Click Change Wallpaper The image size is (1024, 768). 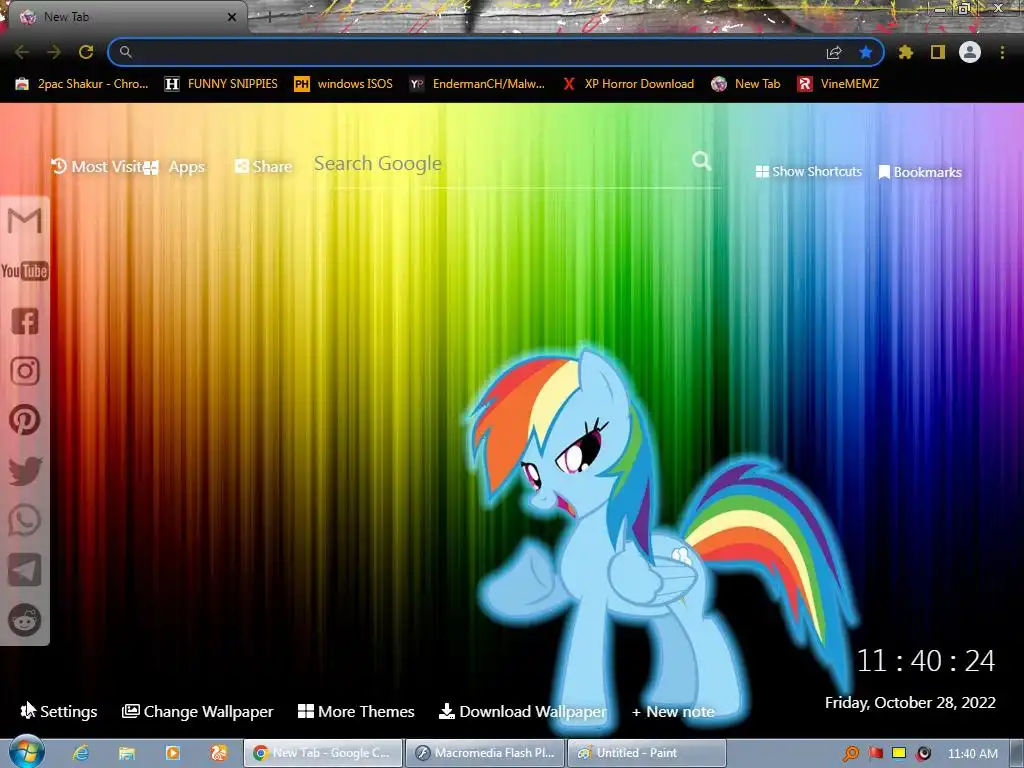[x=197, y=711]
